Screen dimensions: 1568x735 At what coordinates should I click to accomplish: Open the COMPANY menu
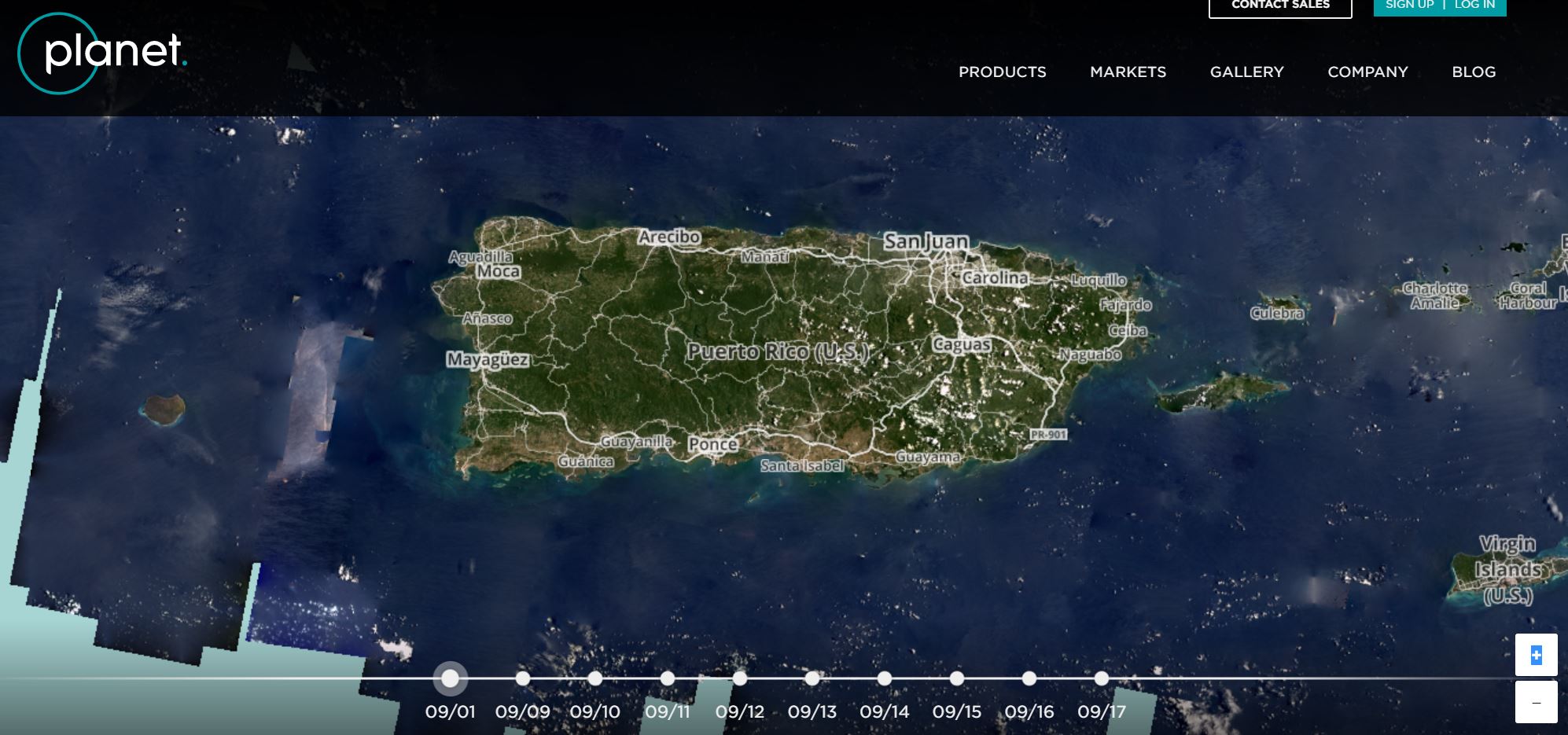click(1367, 72)
